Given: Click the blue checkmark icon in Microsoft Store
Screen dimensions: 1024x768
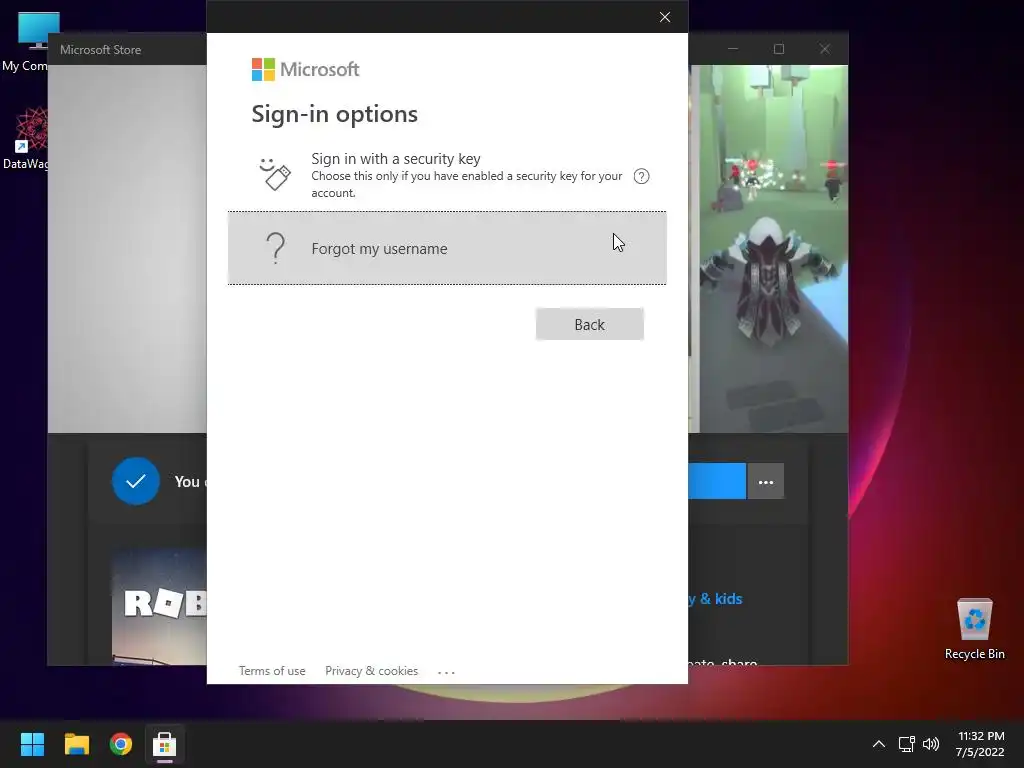Looking at the screenshot, I should click(x=136, y=481).
